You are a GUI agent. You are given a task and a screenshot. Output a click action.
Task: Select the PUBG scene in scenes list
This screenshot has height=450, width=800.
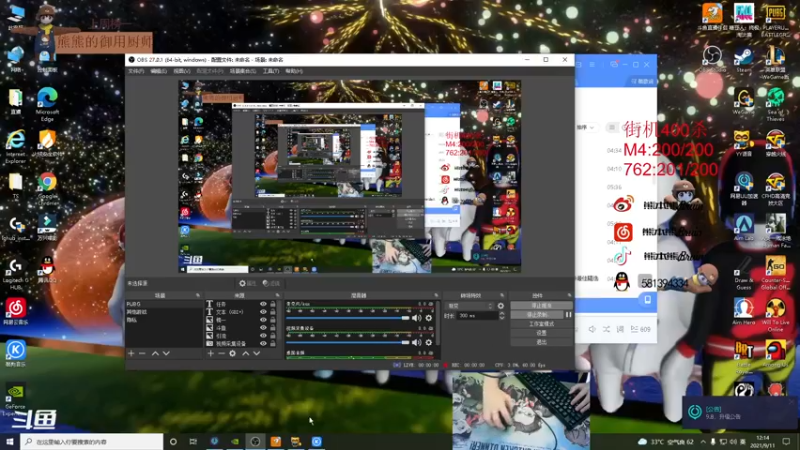click(164, 304)
